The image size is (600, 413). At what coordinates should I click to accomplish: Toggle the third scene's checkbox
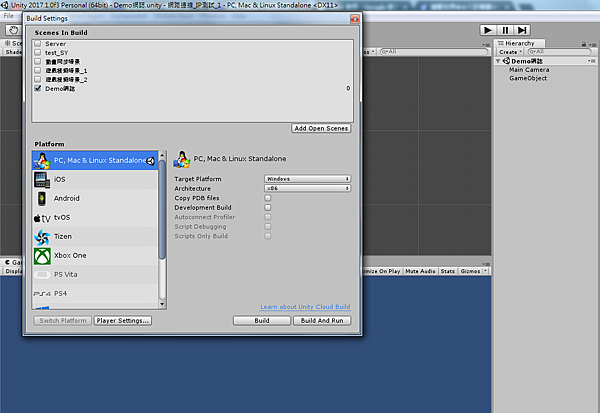(38, 61)
